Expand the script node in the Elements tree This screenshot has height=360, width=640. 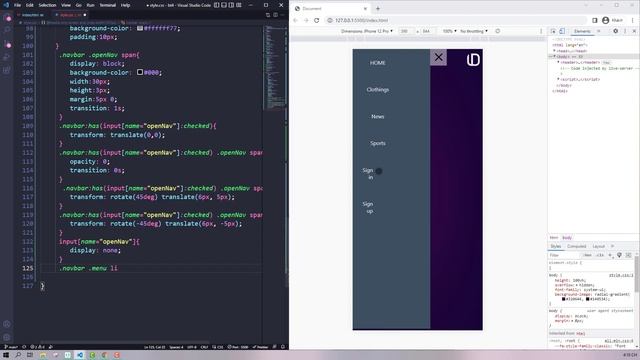coord(558,79)
